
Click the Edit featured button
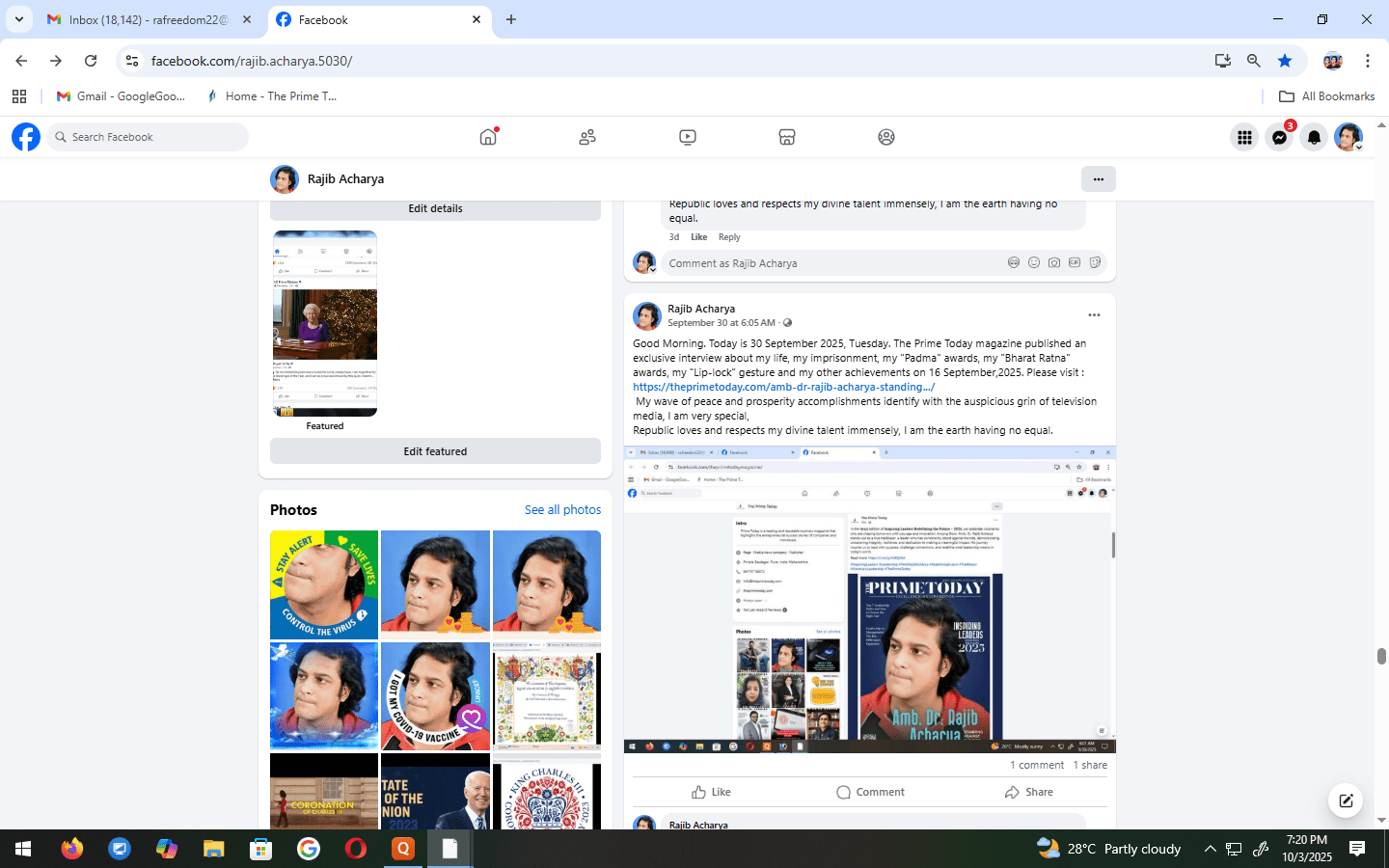435,451
